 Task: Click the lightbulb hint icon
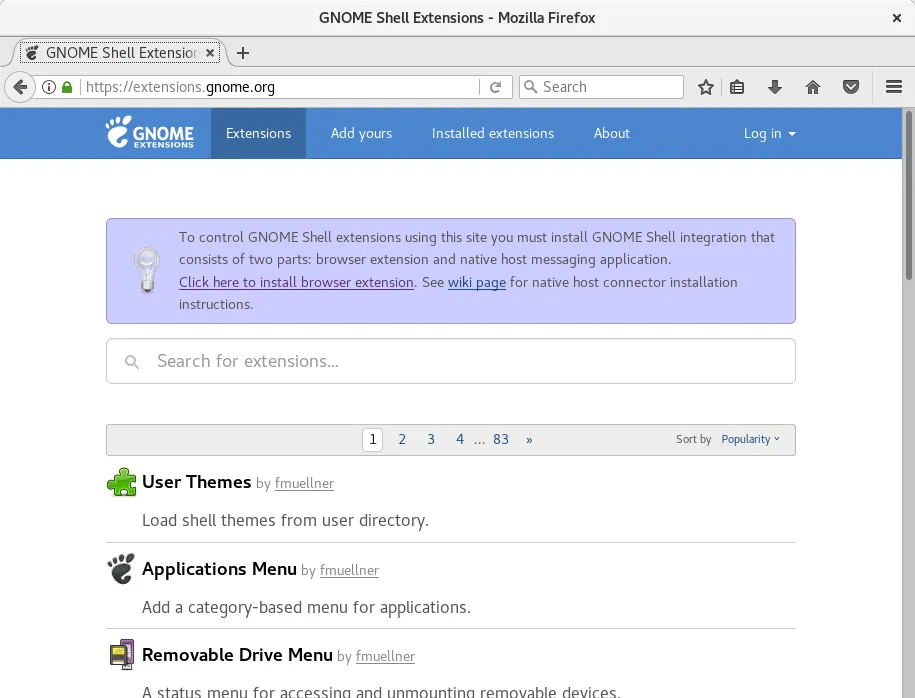pyautogui.click(x=146, y=270)
